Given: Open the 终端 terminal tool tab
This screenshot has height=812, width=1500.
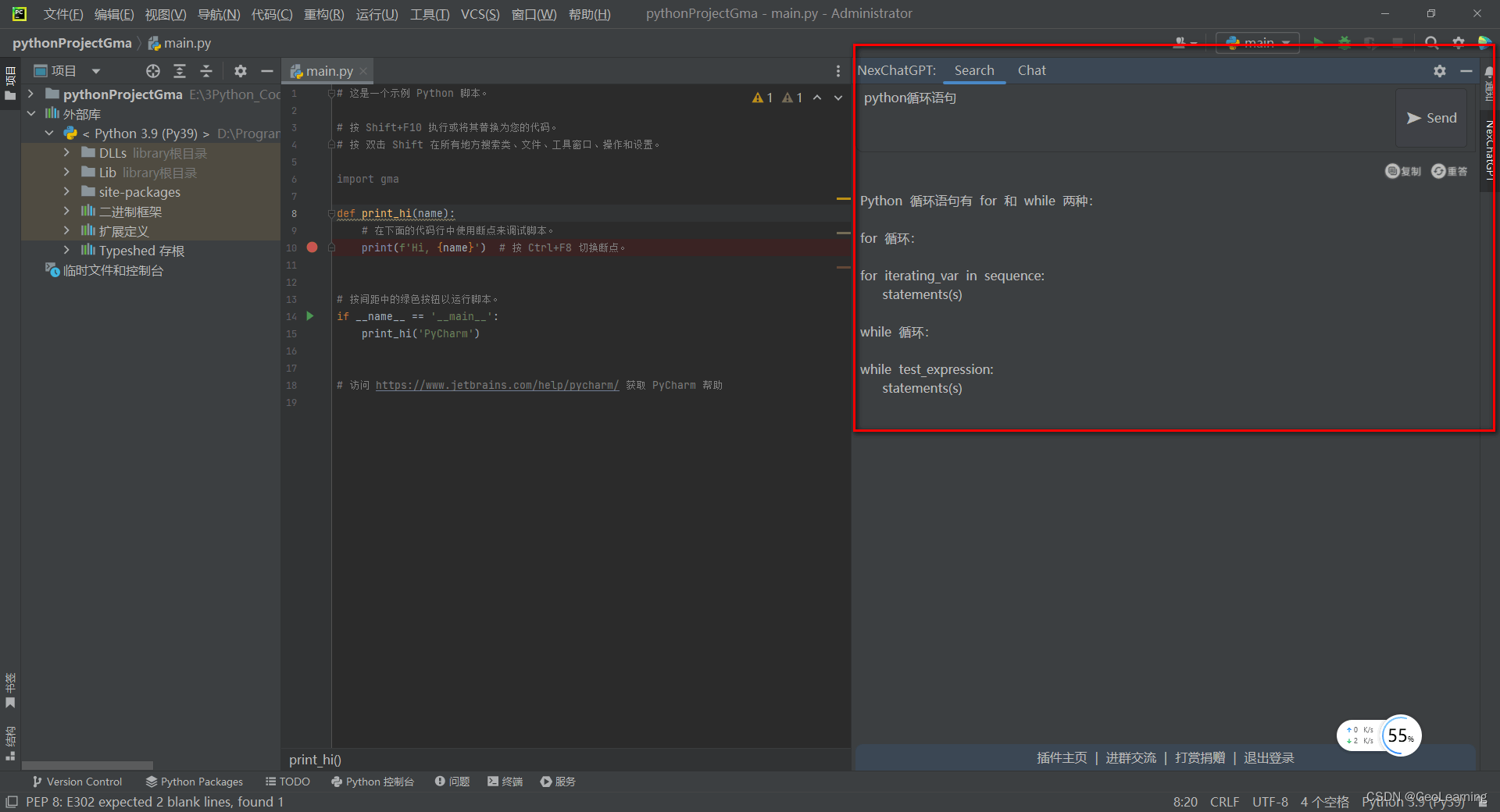Looking at the screenshot, I should point(505,782).
